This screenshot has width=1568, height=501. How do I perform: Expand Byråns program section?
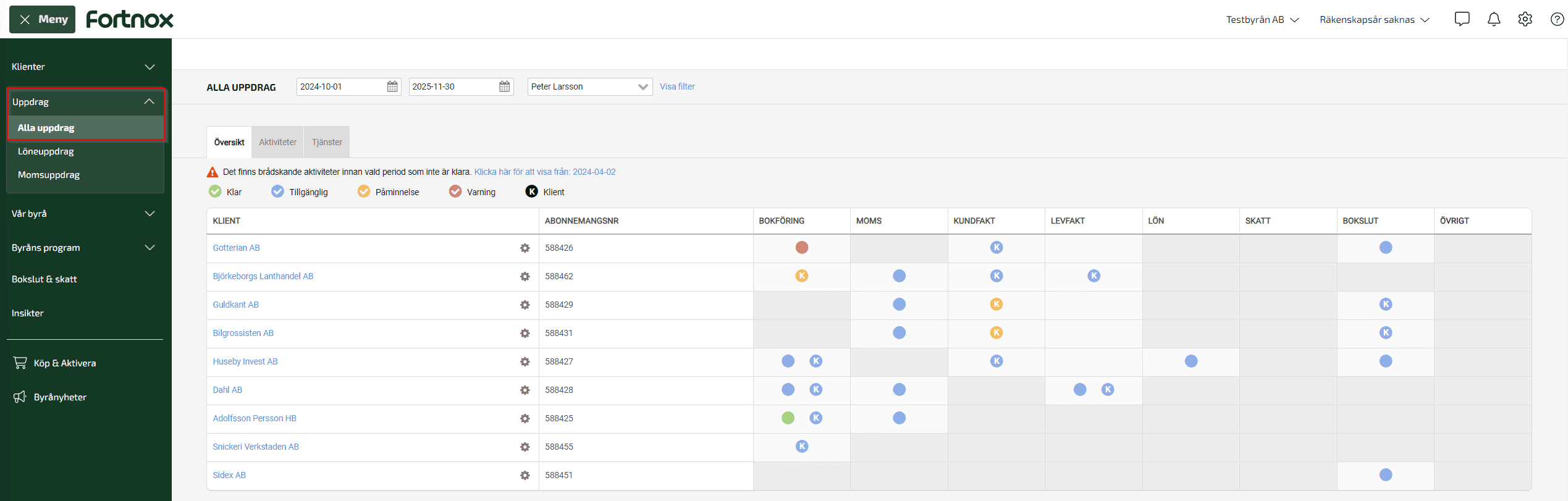click(84, 248)
